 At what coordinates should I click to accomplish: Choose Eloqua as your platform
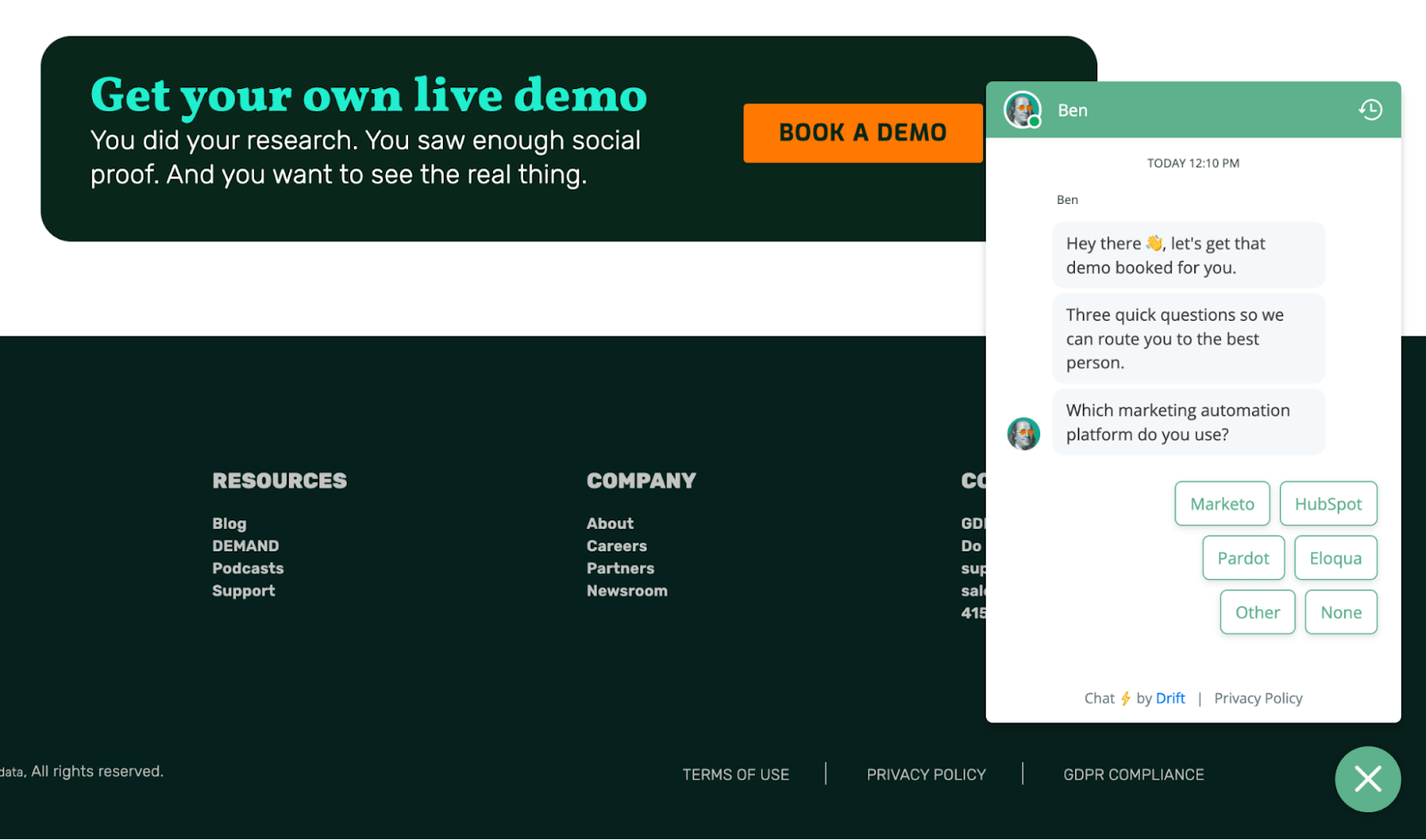pos(1335,558)
